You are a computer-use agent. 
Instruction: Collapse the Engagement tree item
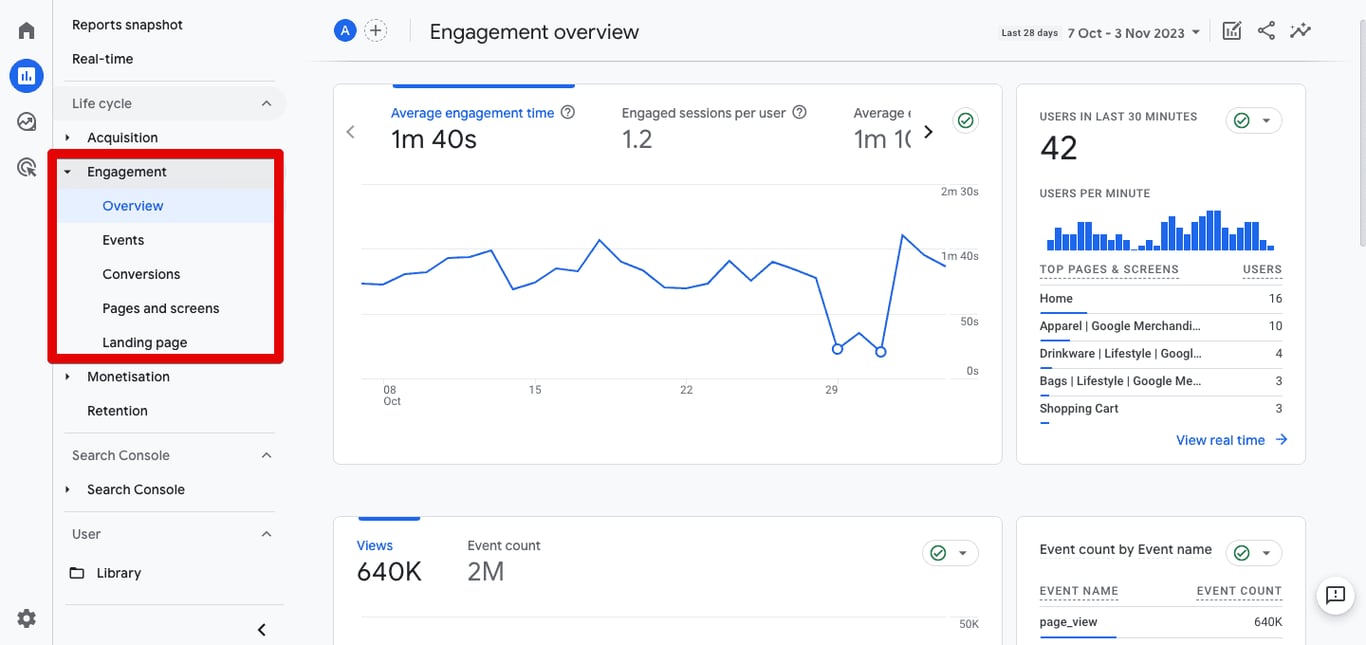67,172
